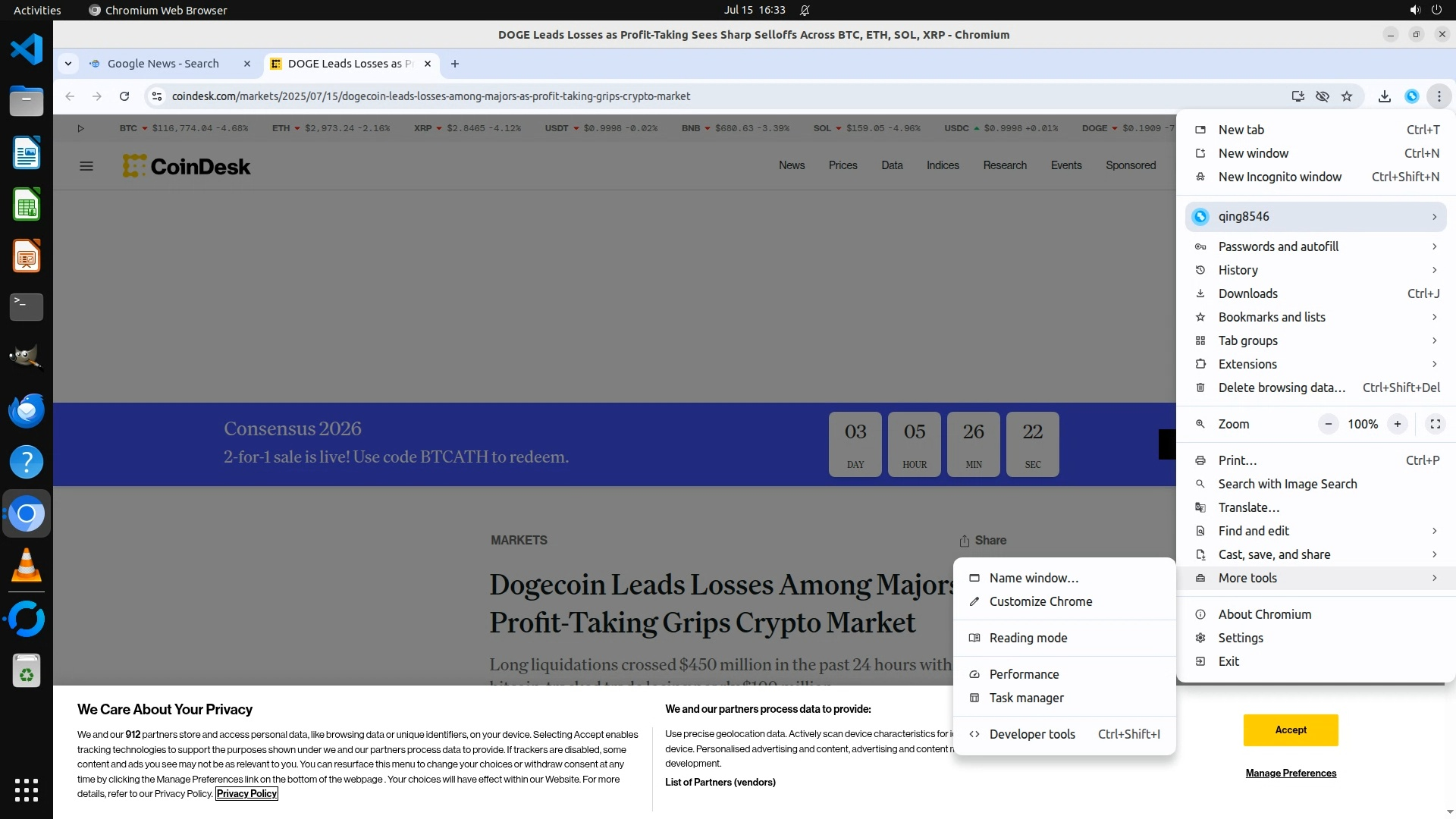Click view site information icon
1456x819 pixels.
pyautogui.click(x=157, y=96)
